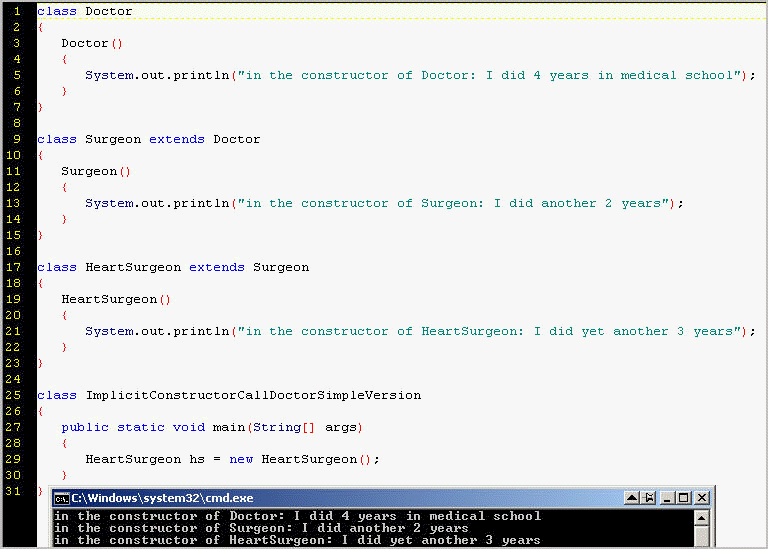Viewport: 768px width, 549px height.
Task: Click the string "I did 4 years in medical school" in code
Action: pyautogui.click(x=610, y=75)
